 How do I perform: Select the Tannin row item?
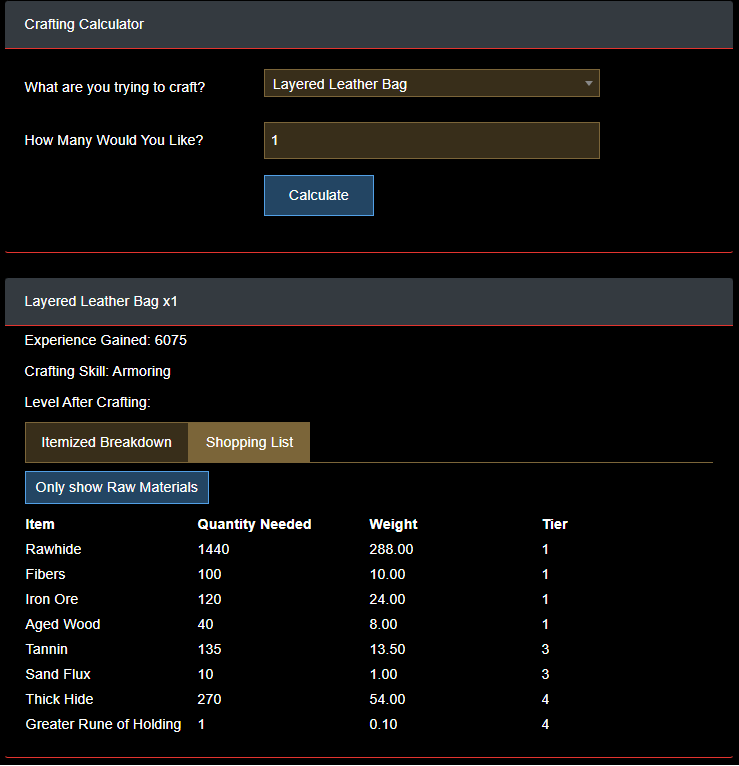(47, 649)
